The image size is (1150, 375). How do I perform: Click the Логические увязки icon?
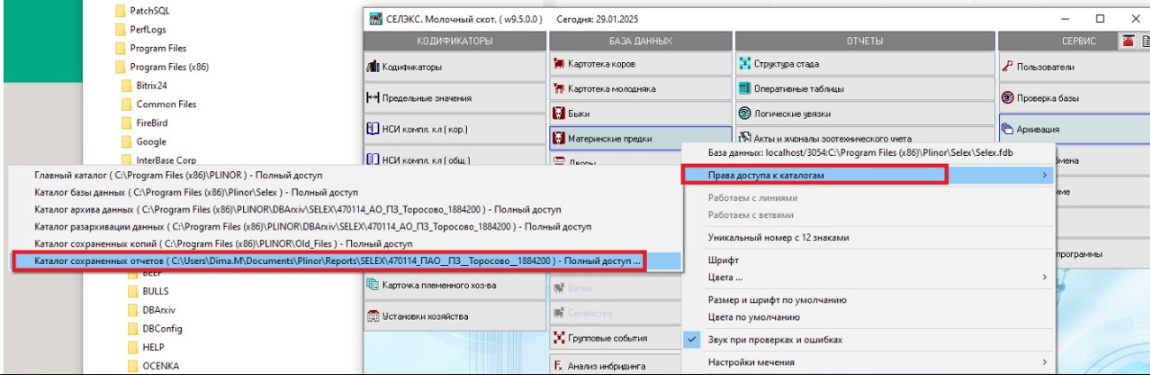745,114
